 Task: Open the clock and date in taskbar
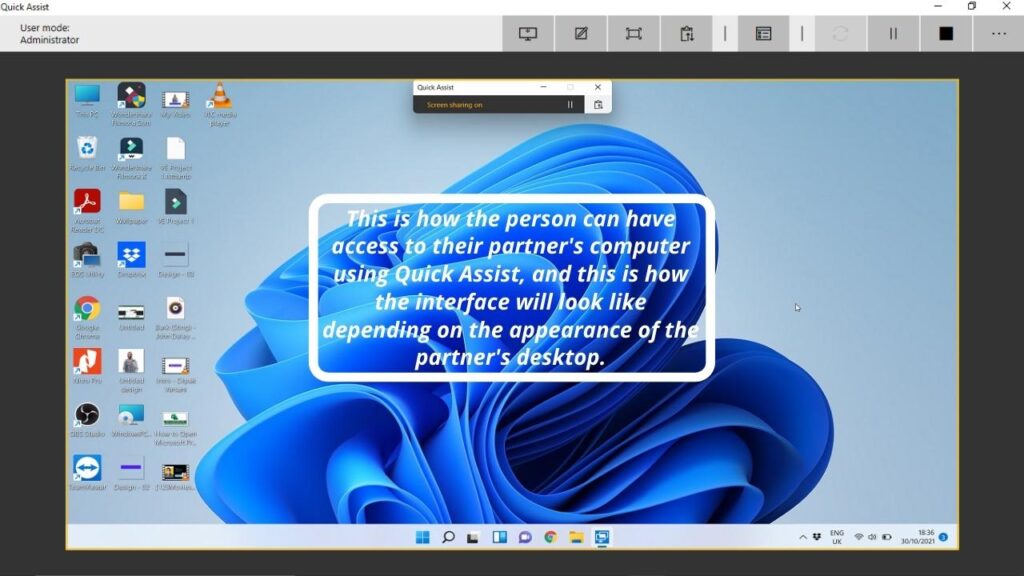[x=919, y=537]
